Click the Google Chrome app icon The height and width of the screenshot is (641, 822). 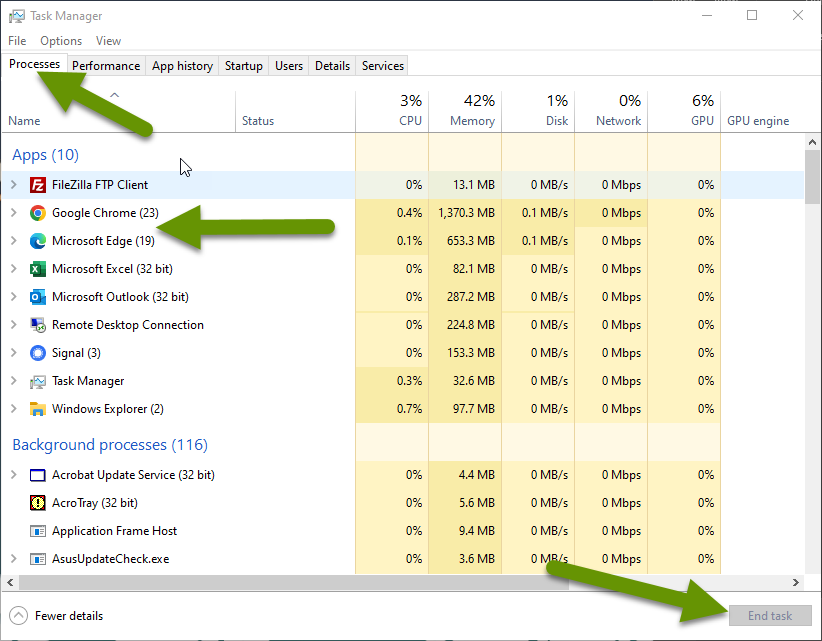(36, 213)
